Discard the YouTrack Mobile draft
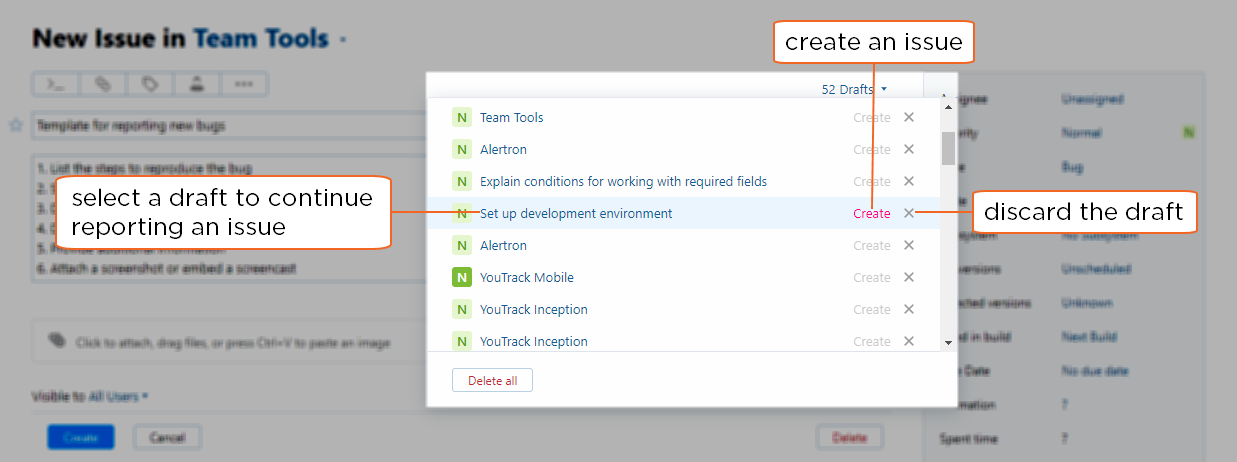Viewport: 1237px width, 462px height. coord(909,277)
